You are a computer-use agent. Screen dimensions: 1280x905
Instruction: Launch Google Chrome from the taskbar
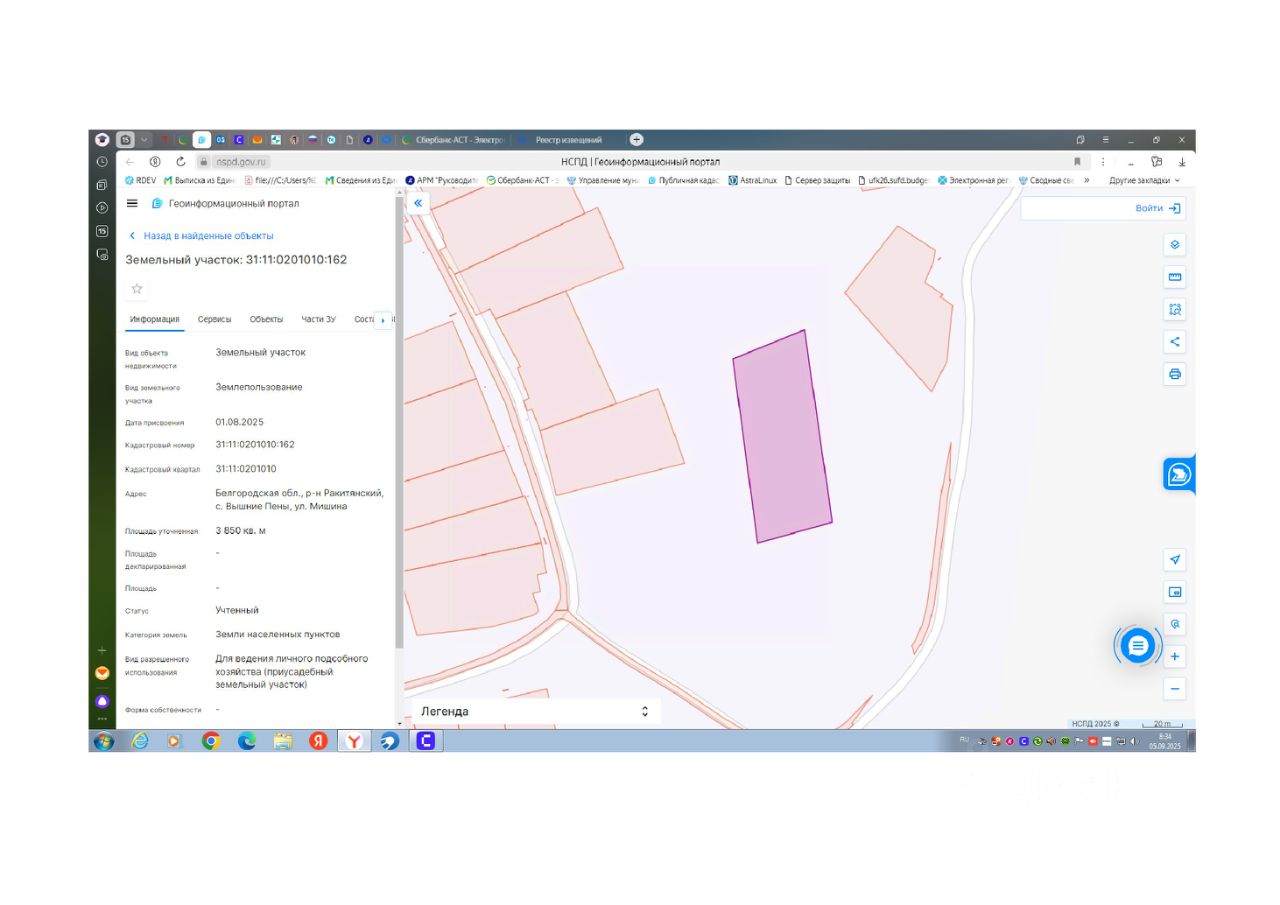tap(211, 741)
